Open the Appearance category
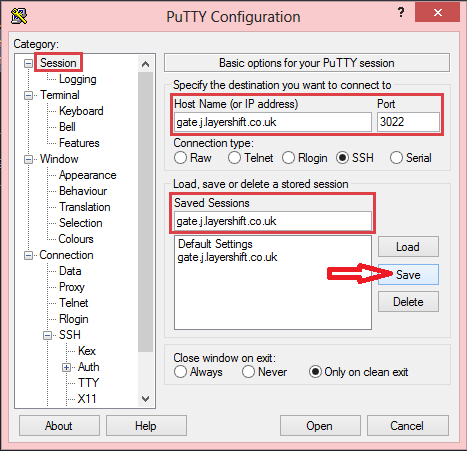The width and height of the screenshot is (467, 451). 87,175
